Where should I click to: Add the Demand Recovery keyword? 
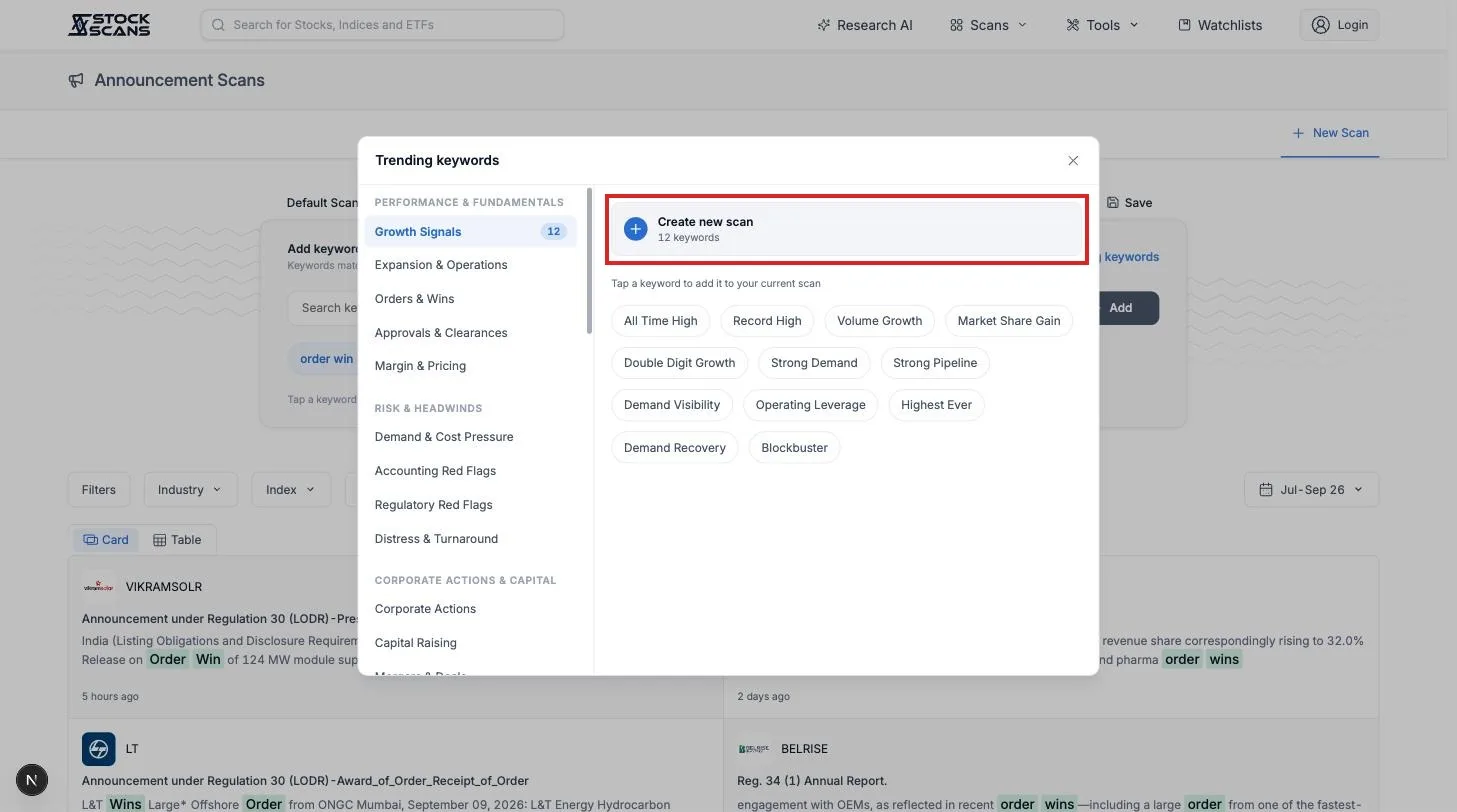coord(675,448)
